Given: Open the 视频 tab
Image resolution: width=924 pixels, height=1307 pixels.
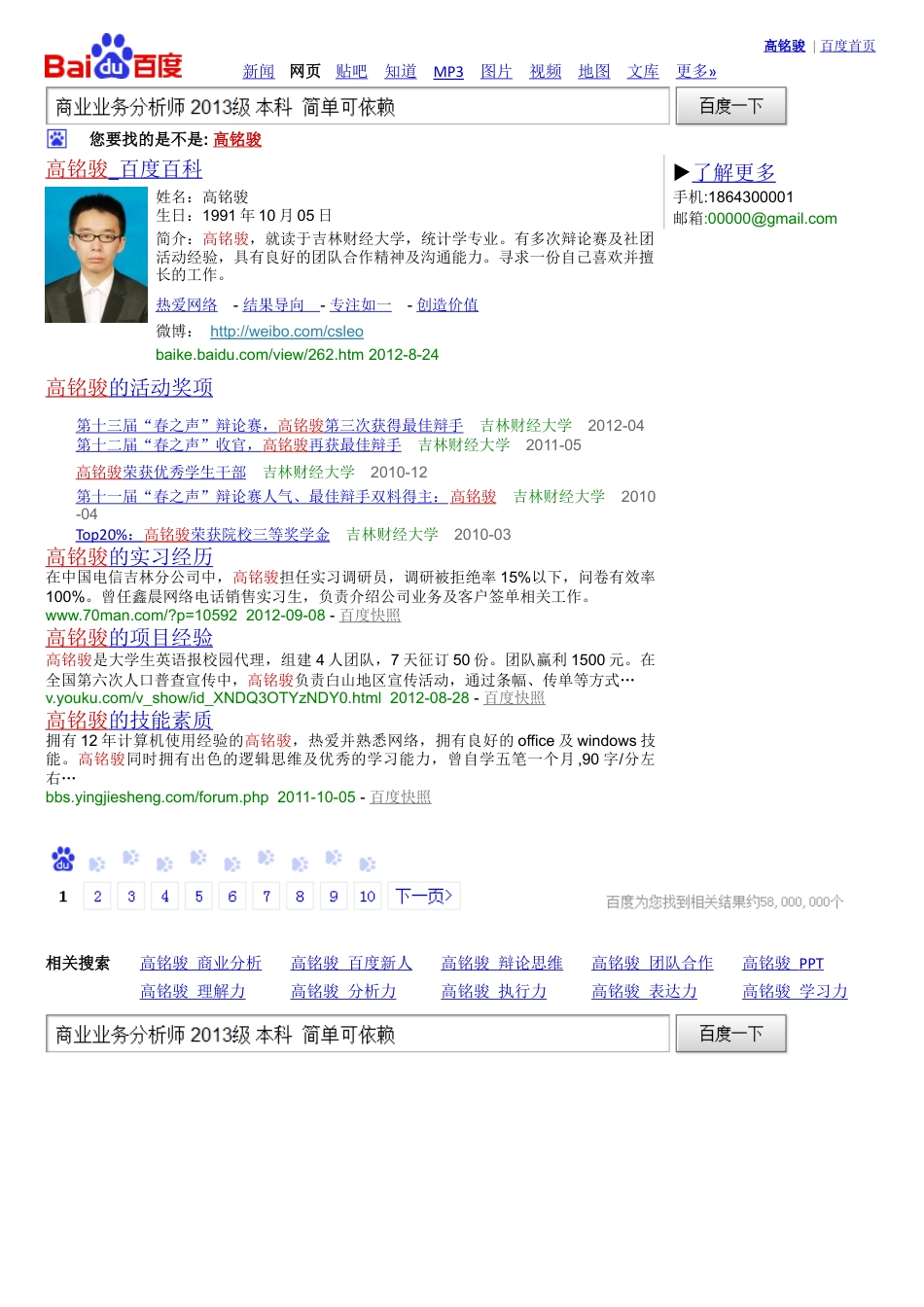Looking at the screenshot, I should tap(546, 71).
